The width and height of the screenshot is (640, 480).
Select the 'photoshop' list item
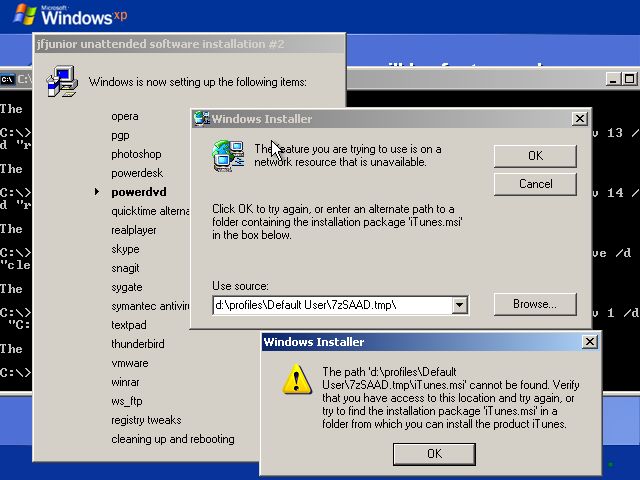tap(136, 154)
